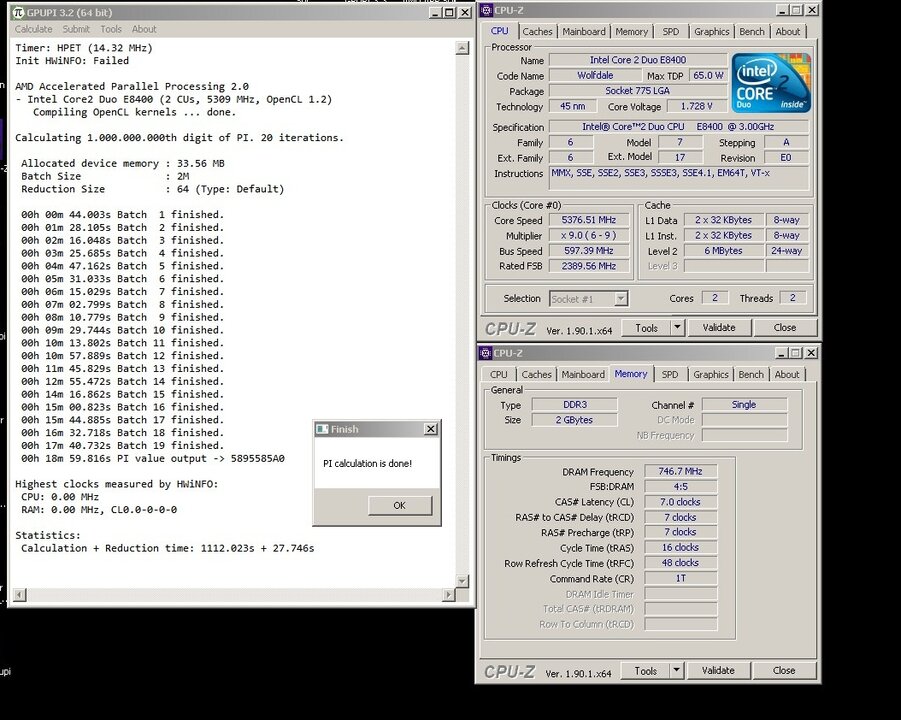This screenshot has height=720, width=901.
Task: Click the upper CPU-Z title bar icon
Action: tap(486, 10)
